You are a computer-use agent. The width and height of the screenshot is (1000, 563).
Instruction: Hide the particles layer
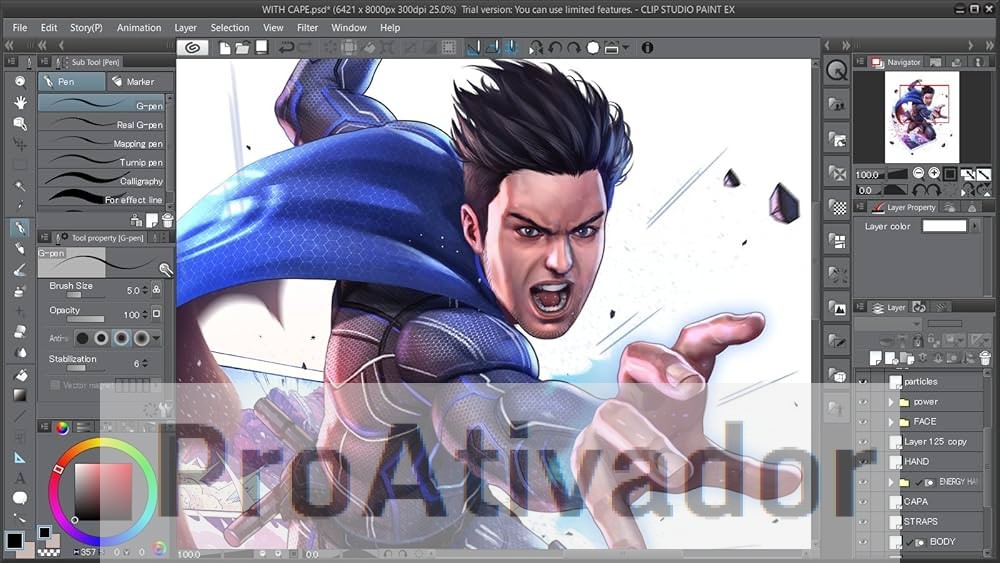[x=863, y=381]
